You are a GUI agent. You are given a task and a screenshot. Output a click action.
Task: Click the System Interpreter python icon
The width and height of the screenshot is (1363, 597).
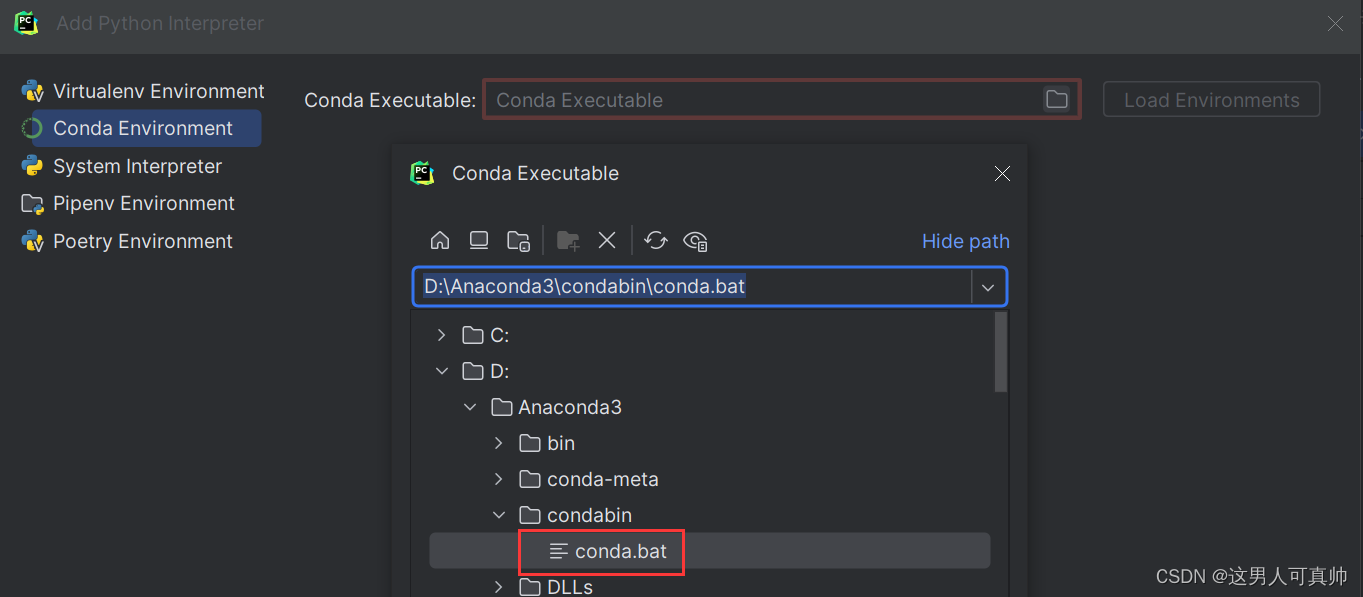(x=32, y=166)
